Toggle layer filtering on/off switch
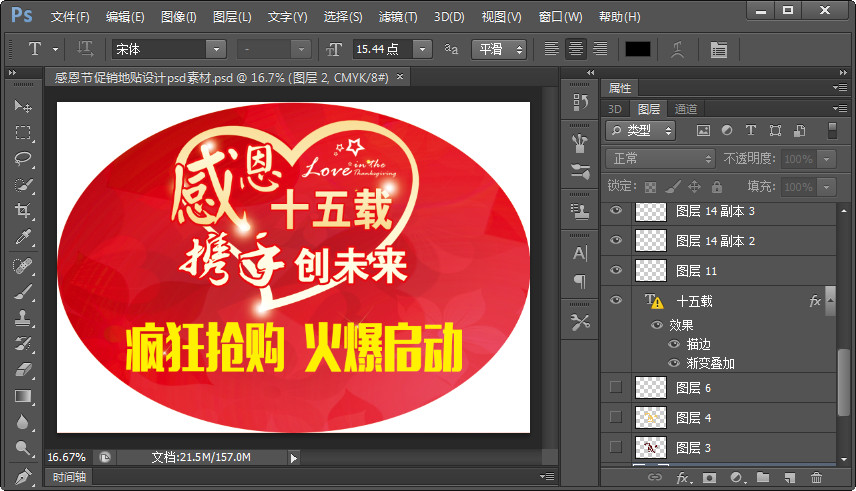The width and height of the screenshot is (856, 491). 832,131
